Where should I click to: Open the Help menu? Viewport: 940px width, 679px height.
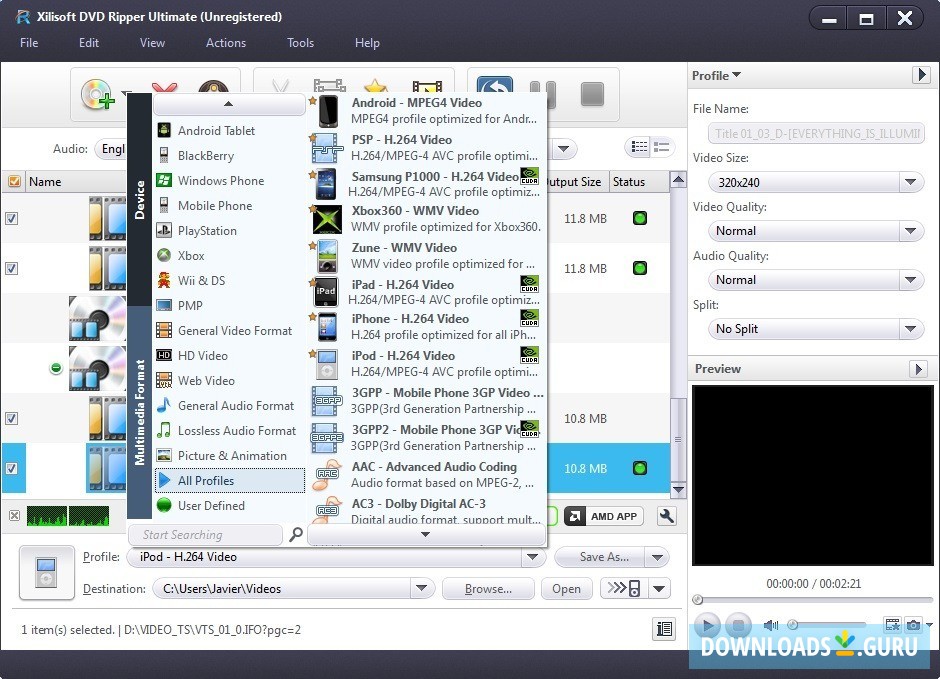[x=367, y=43]
